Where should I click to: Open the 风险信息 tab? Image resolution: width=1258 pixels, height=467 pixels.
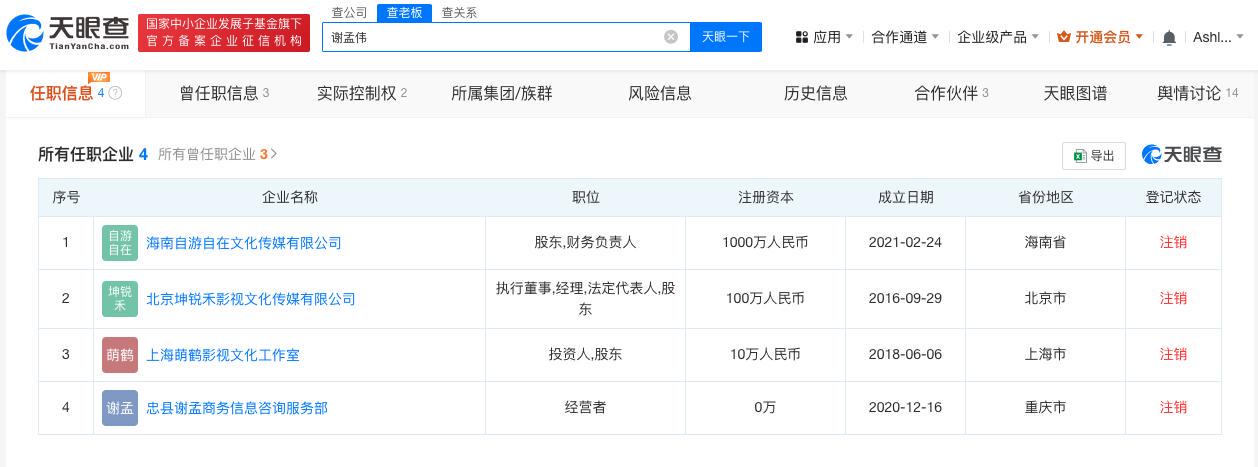tap(659, 94)
